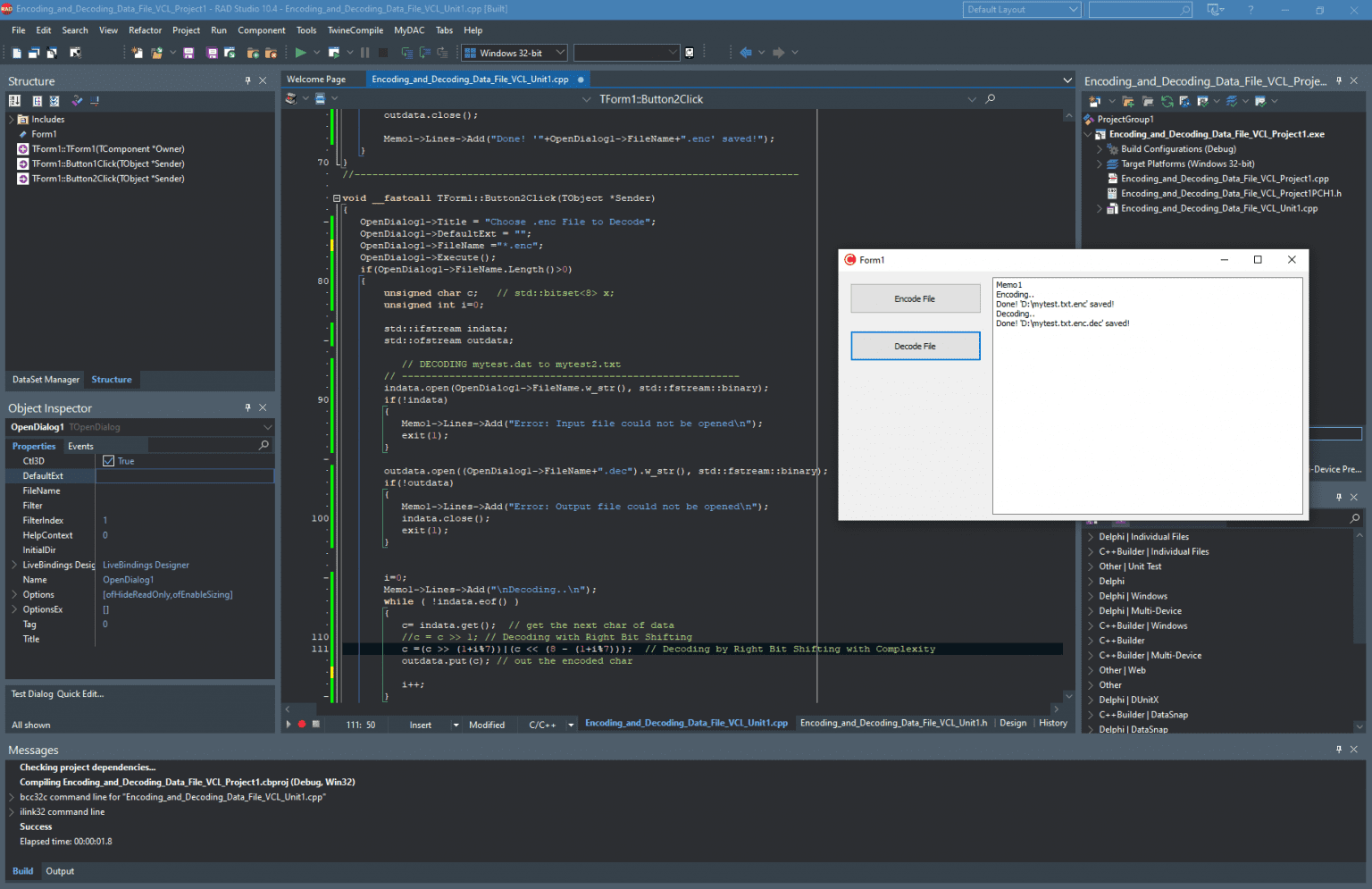Click the Forward navigation arrow
The width and height of the screenshot is (1372, 889).
779,53
